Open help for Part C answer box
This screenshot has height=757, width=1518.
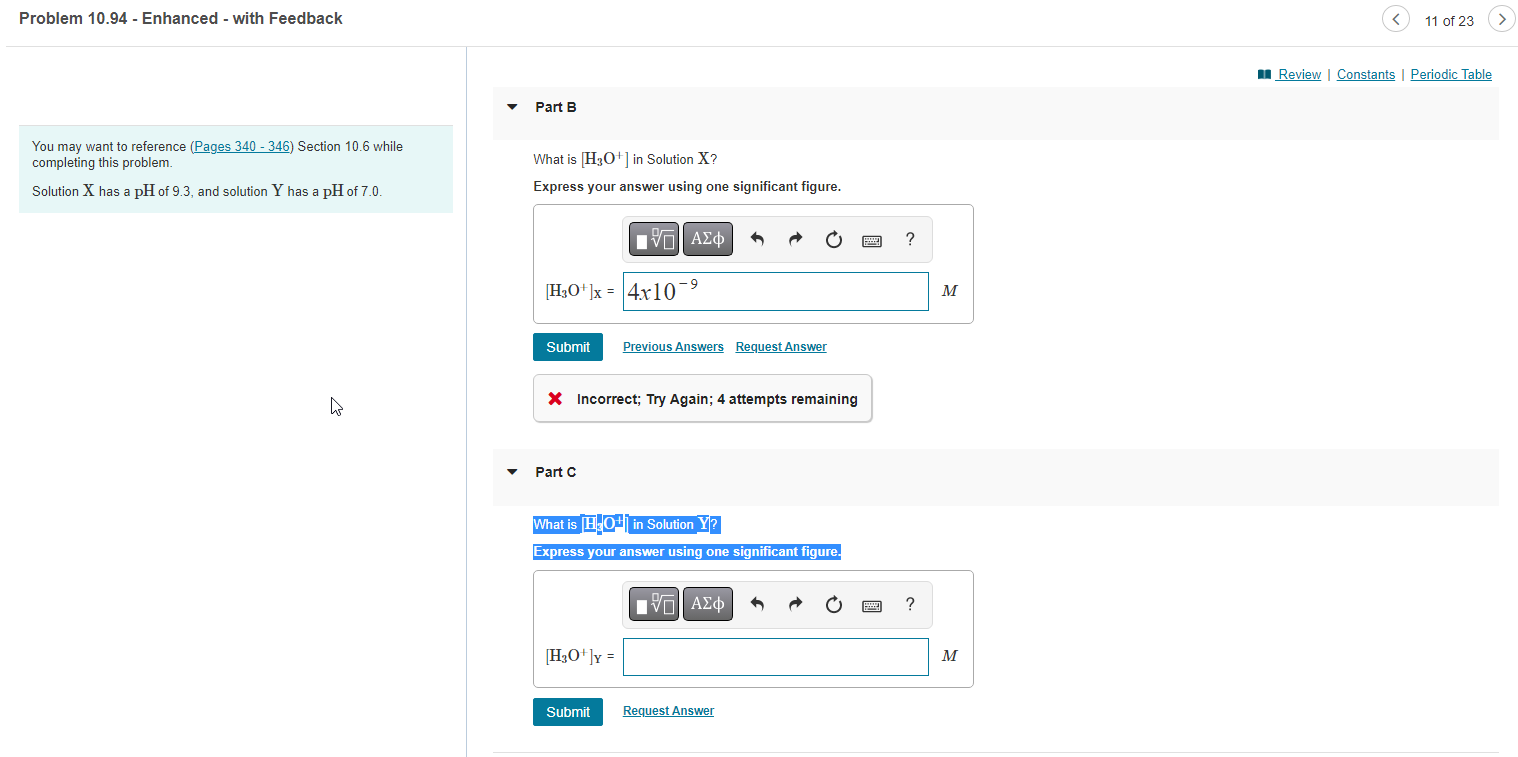pos(910,604)
